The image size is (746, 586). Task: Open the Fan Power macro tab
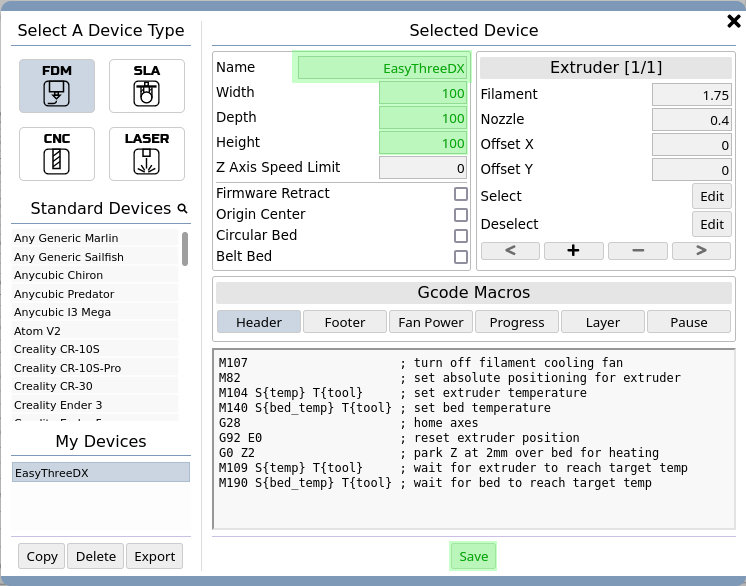tap(430, 322)
